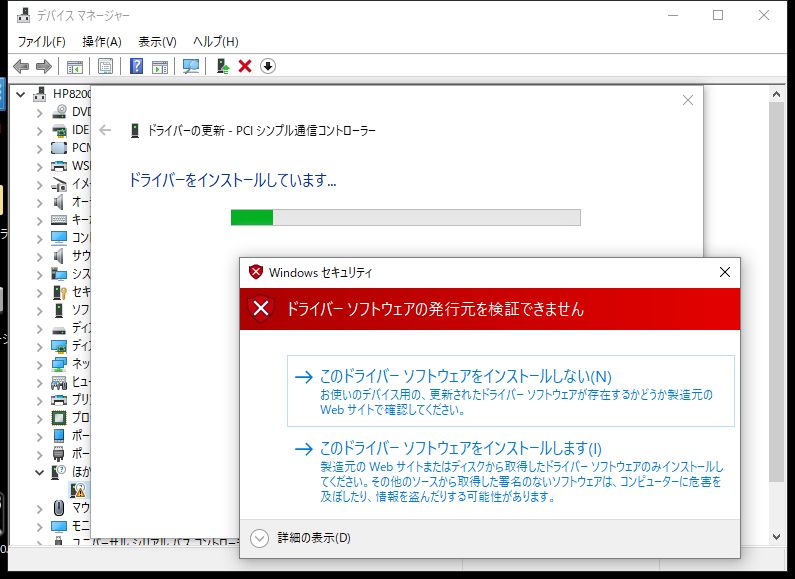Screen dimensions: 795x579
Task: Click the scrollbar up arrow in Device Manager
Action: (776, 94)
